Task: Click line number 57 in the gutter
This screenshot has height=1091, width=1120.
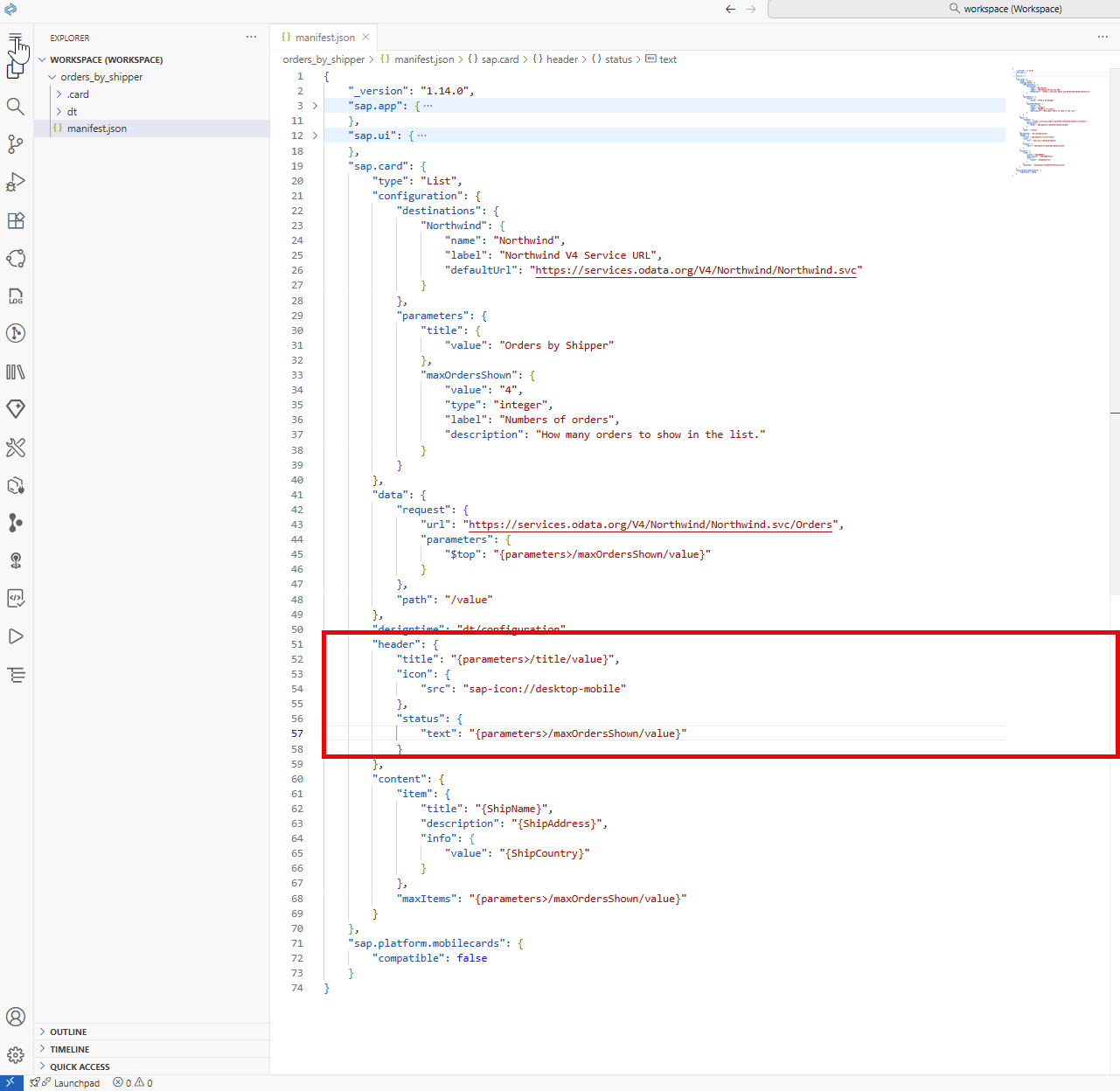Action: [297, 733]
